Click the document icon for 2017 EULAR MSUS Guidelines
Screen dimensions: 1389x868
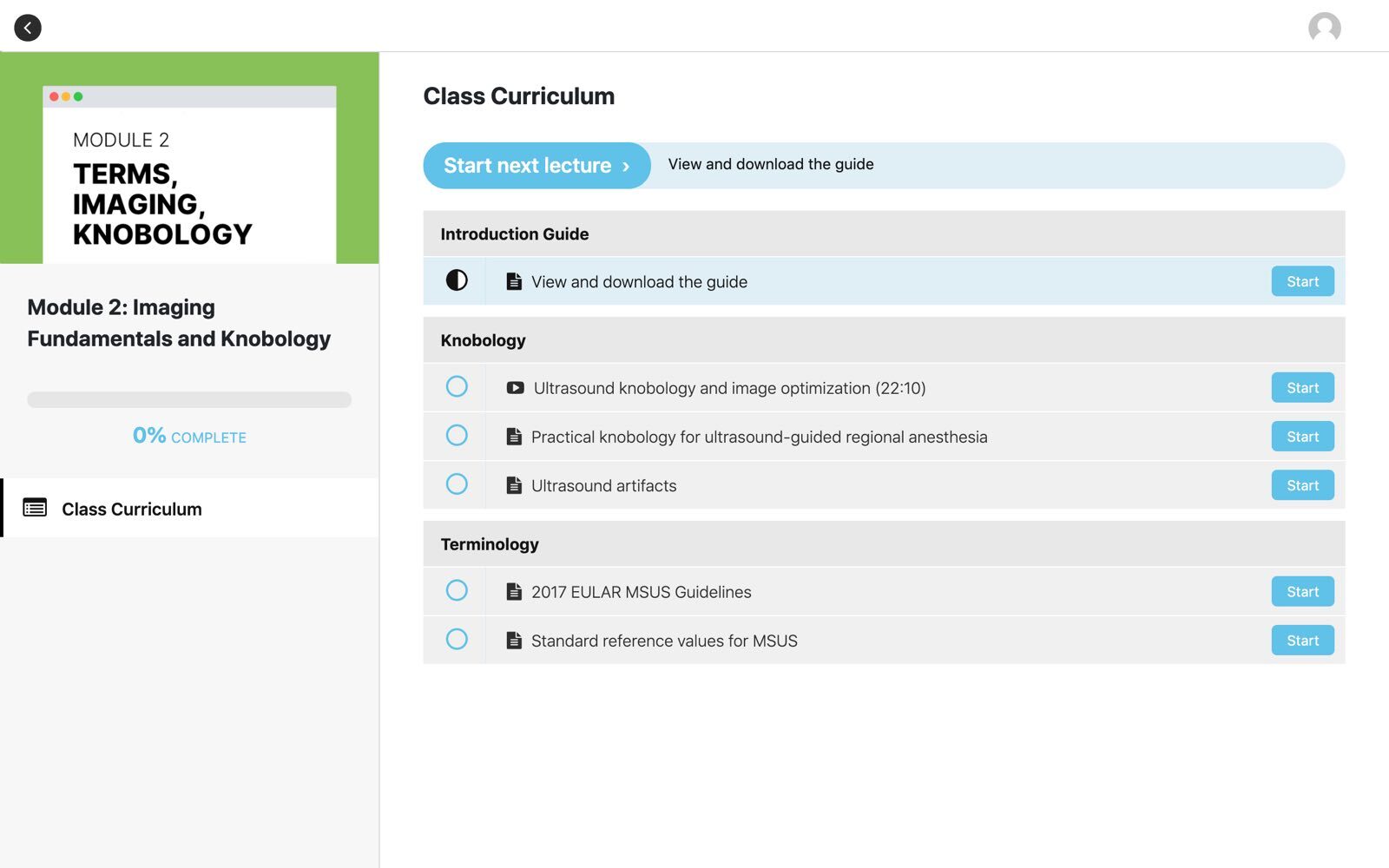coord(513,591)
